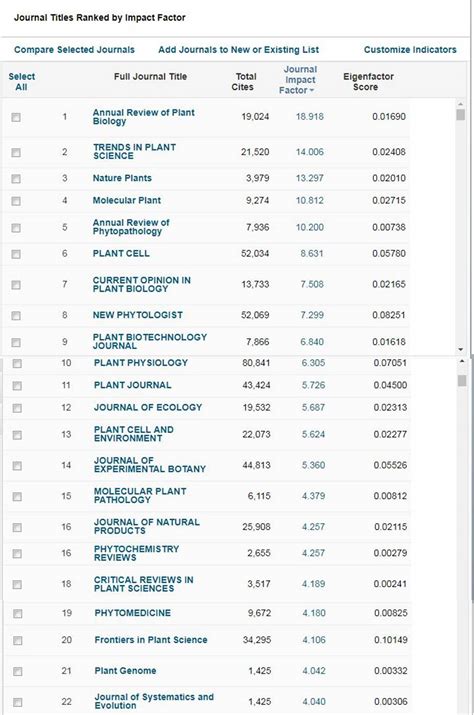Open the NEW PHYTOLOGIST journal link
This screenshot has width=474, height=715.
137,315
